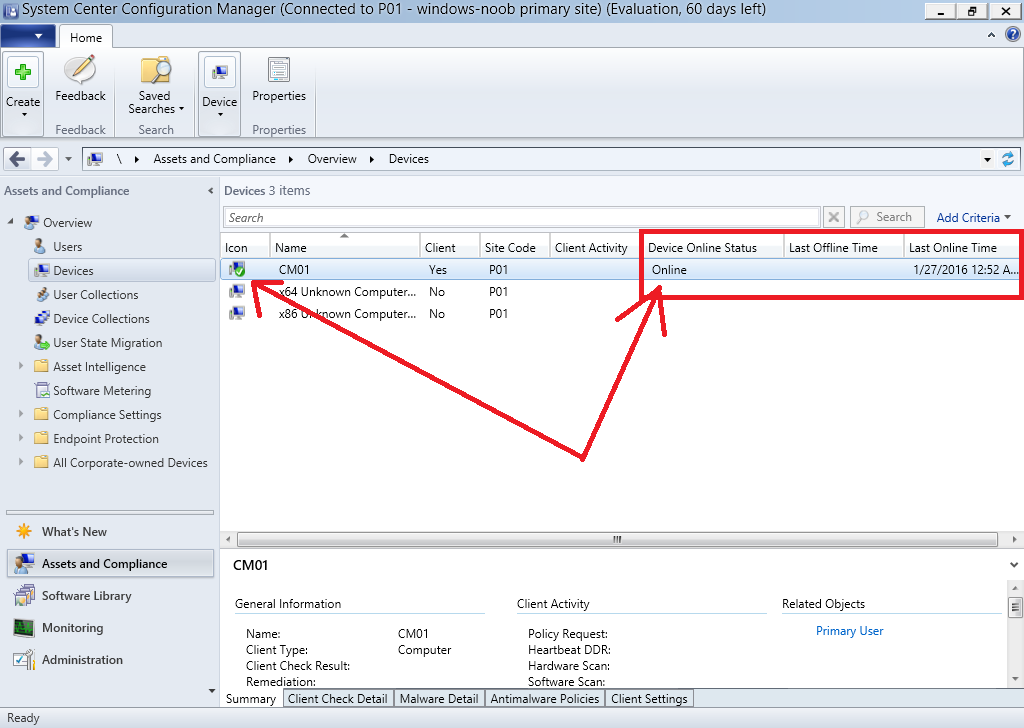Open Software Metering node
This screenshot has width=1024, height=728.
(102, 390)
